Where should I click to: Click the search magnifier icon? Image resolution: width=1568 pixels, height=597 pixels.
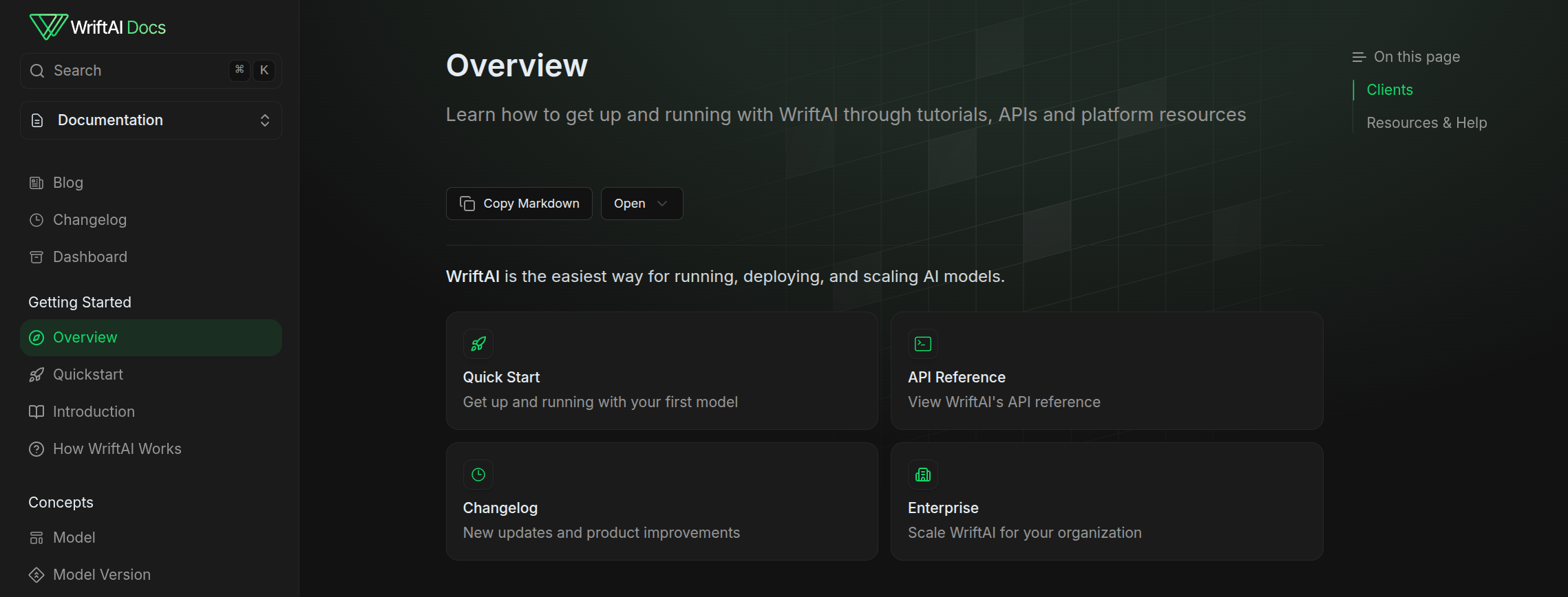[37, 71]
